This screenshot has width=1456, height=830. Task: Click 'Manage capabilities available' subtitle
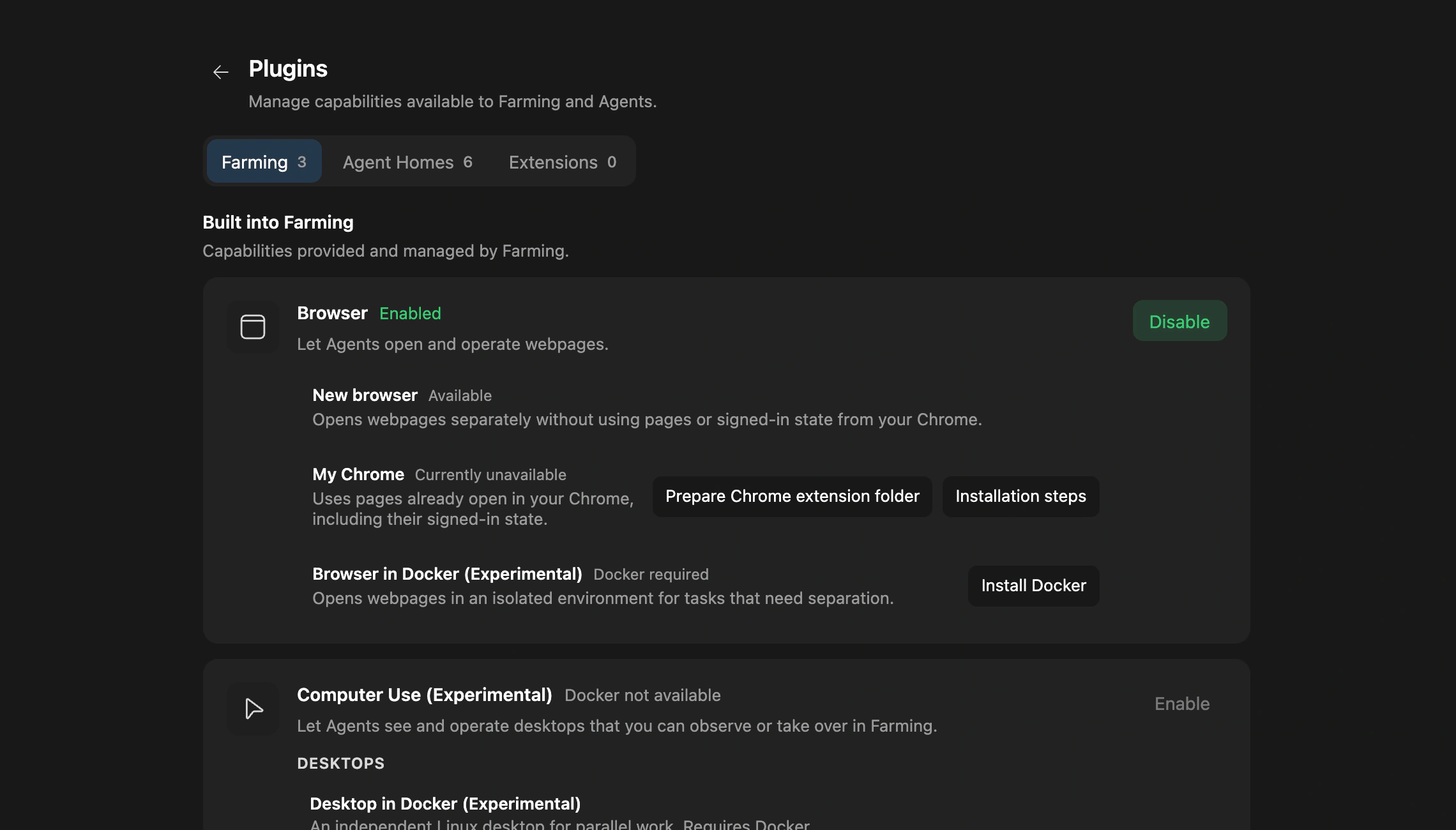453,102
